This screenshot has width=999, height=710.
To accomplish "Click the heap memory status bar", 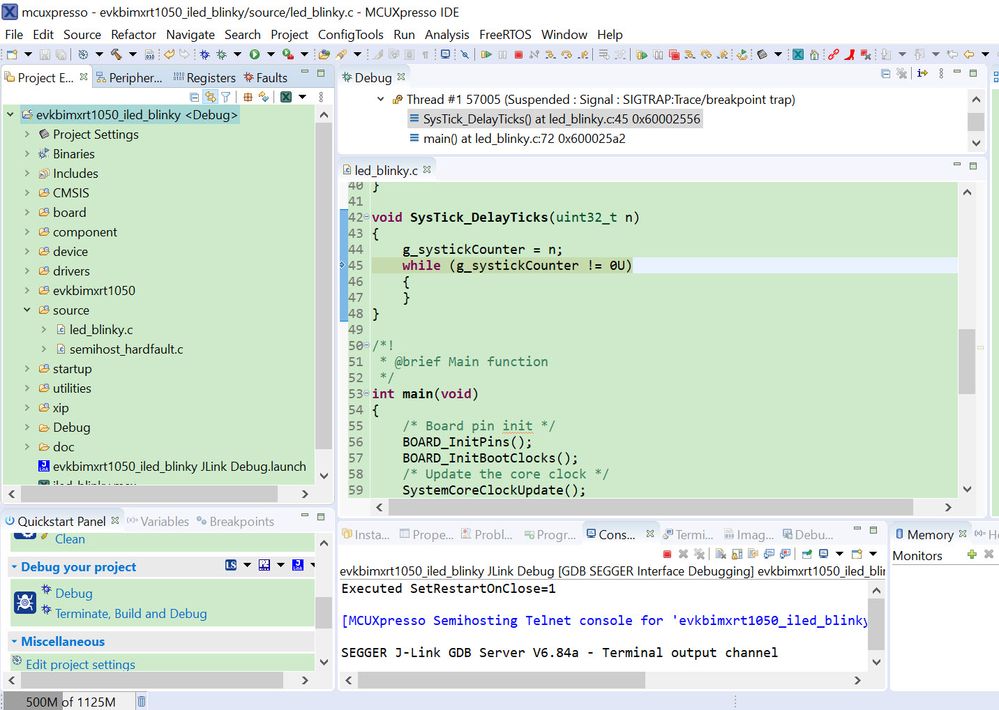I will pos(68,702).
